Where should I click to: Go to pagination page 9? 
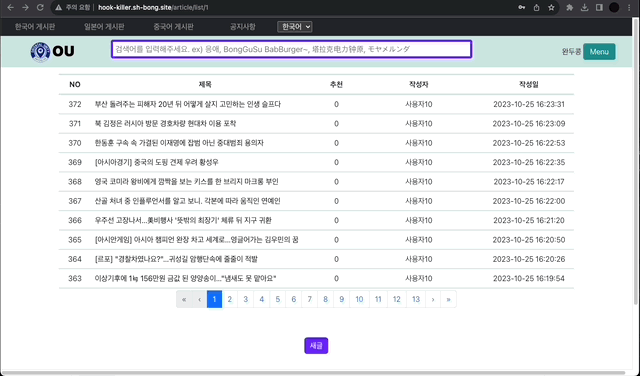coord(342,299)
